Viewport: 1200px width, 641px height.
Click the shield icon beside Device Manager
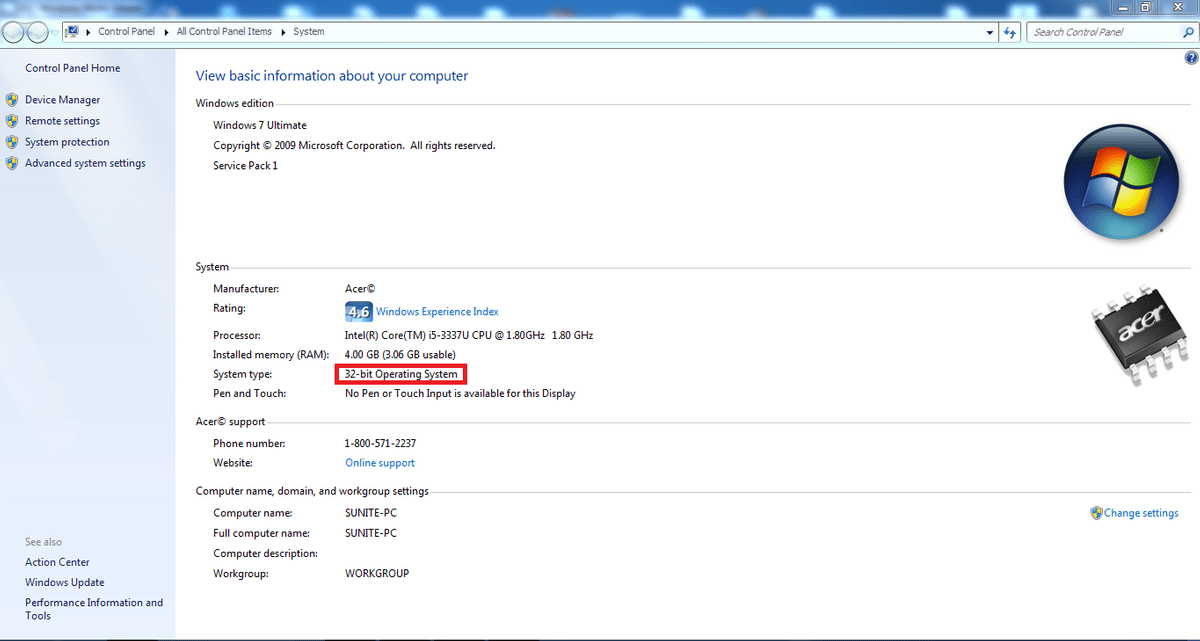point(11,100)
